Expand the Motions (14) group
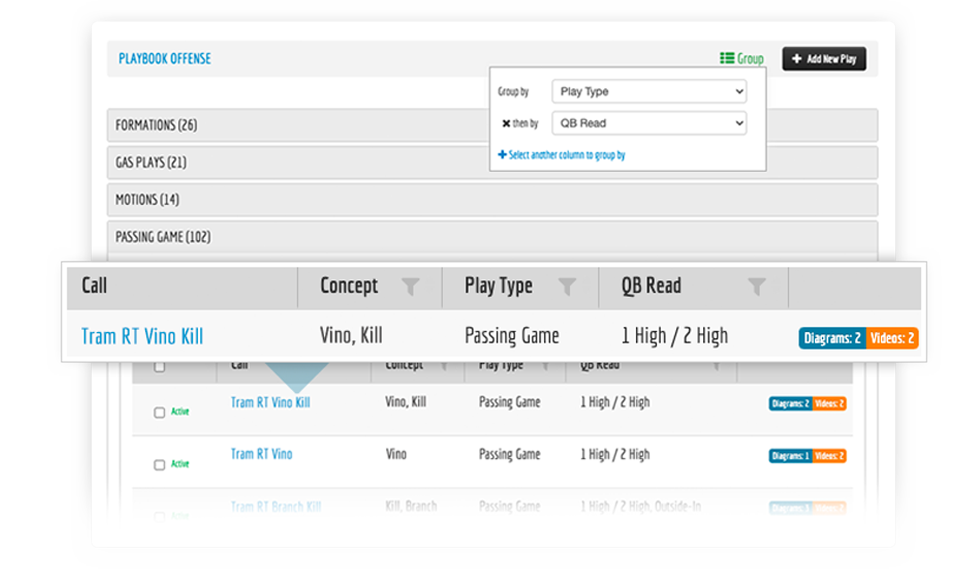Image resolution: width=980 pixels, height=575 pixels. coord(492,200)
